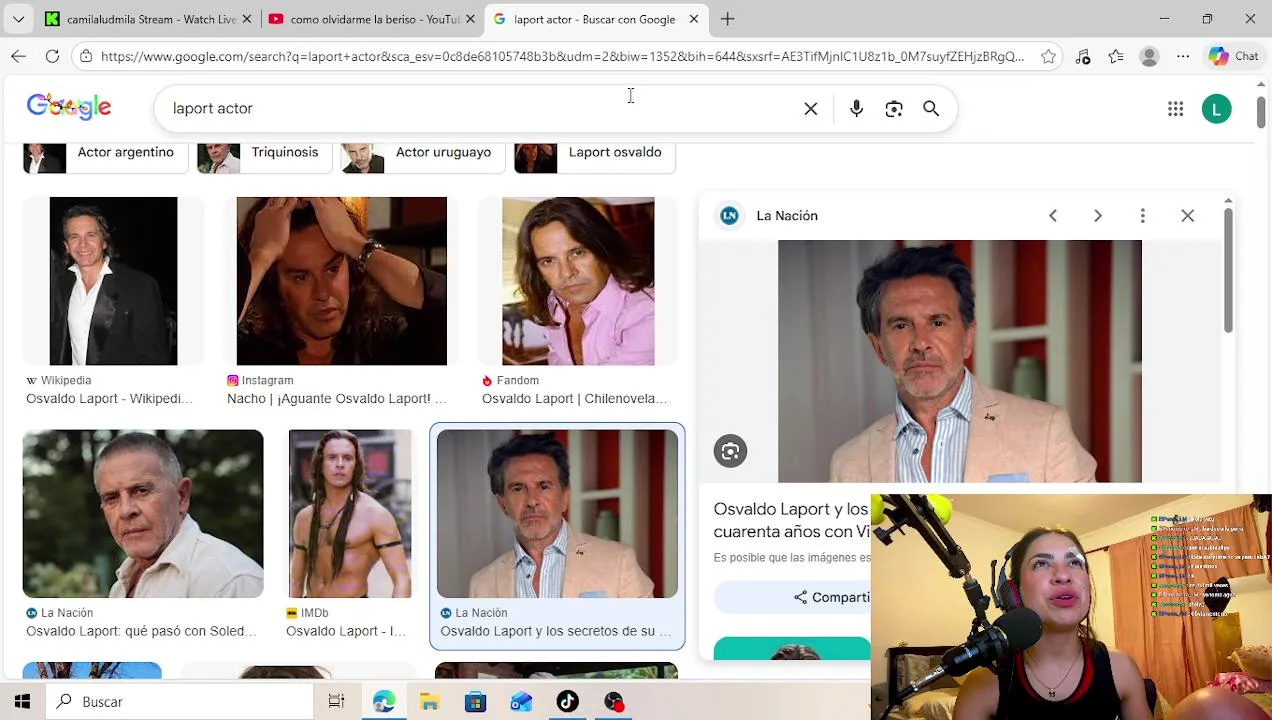Screen dimensions: 1272x720
Task: Close the laport actor Google tab
Action: 694,19
